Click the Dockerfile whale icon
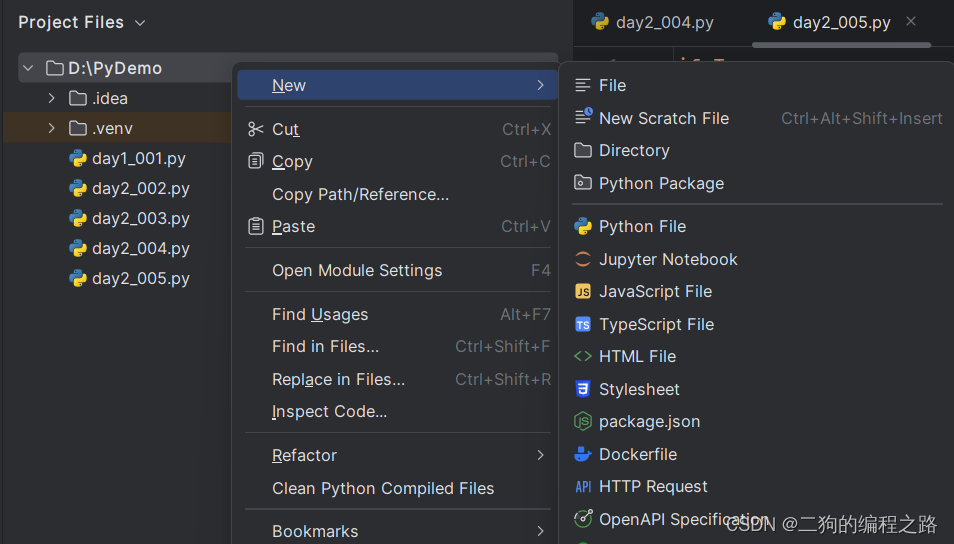Viewport: 954px width, 544px height. [583, 454]
